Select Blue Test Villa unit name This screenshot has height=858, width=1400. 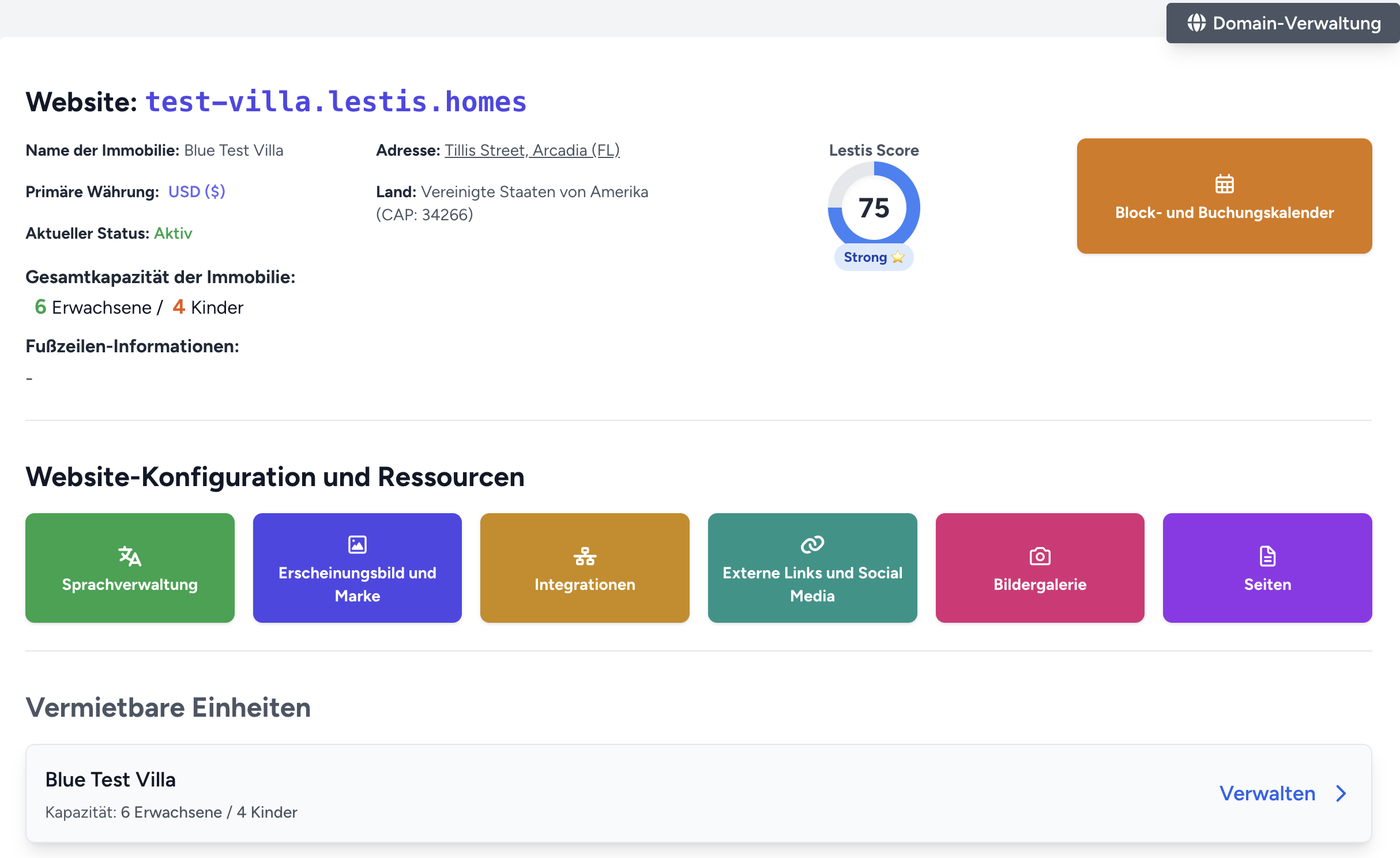coord(110,780)
